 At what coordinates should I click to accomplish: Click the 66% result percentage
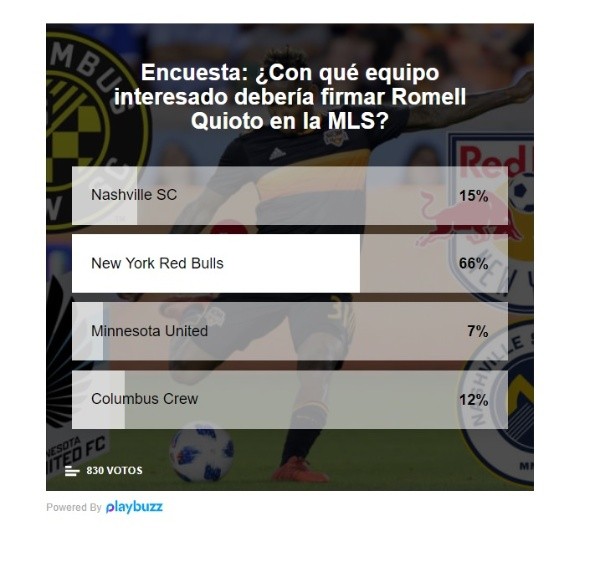pos(473,264)
